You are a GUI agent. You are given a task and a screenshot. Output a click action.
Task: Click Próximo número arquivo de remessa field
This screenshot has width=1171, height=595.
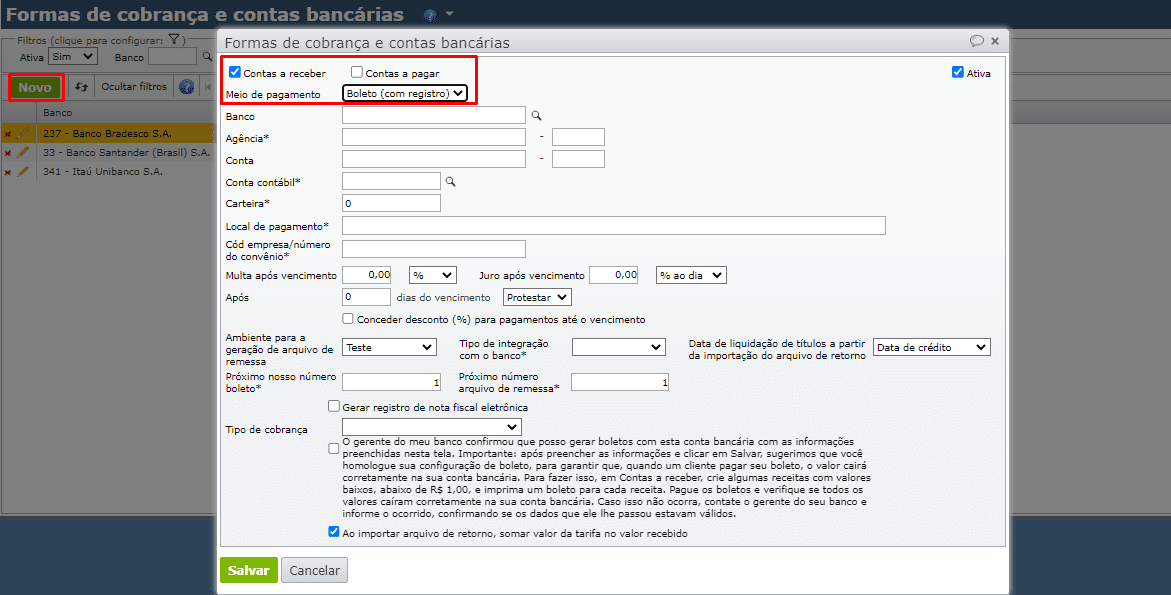tap(620, 382)
